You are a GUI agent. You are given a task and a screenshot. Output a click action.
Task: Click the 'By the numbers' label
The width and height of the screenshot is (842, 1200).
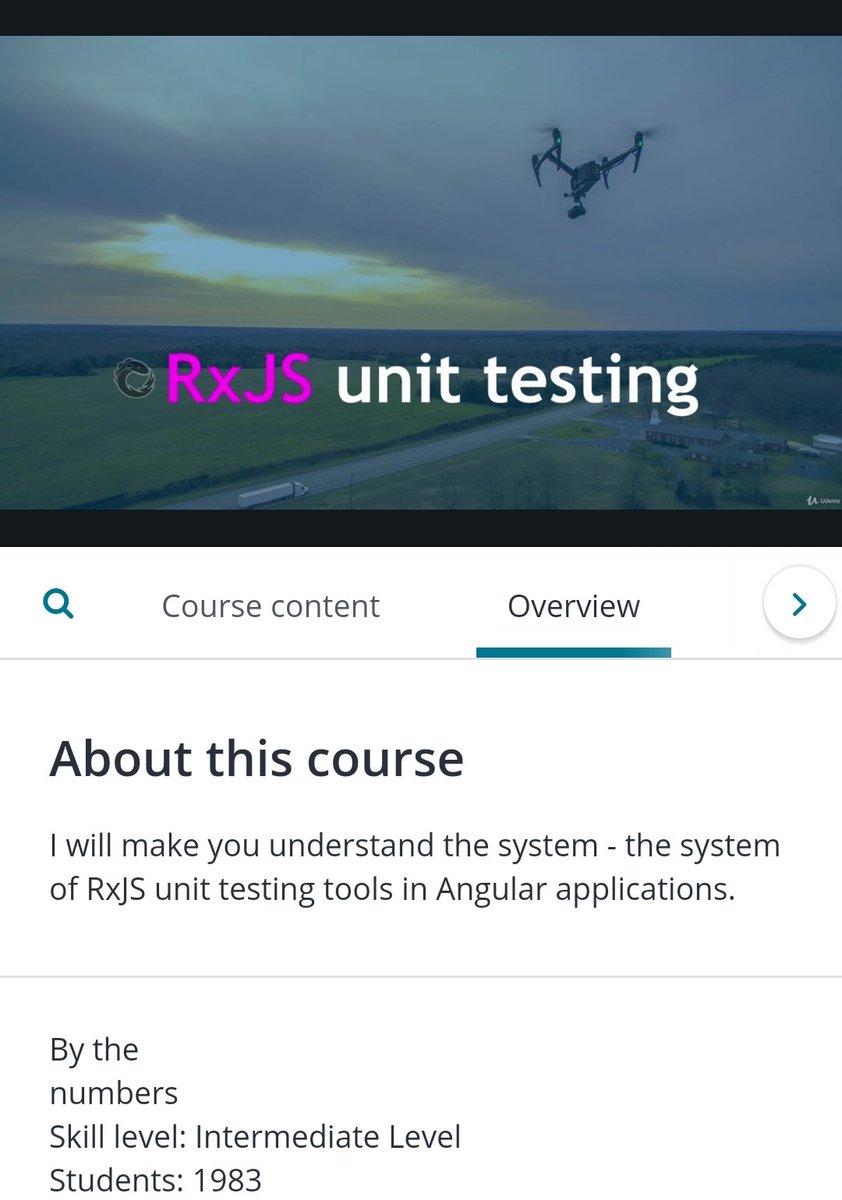point(114,1071)
